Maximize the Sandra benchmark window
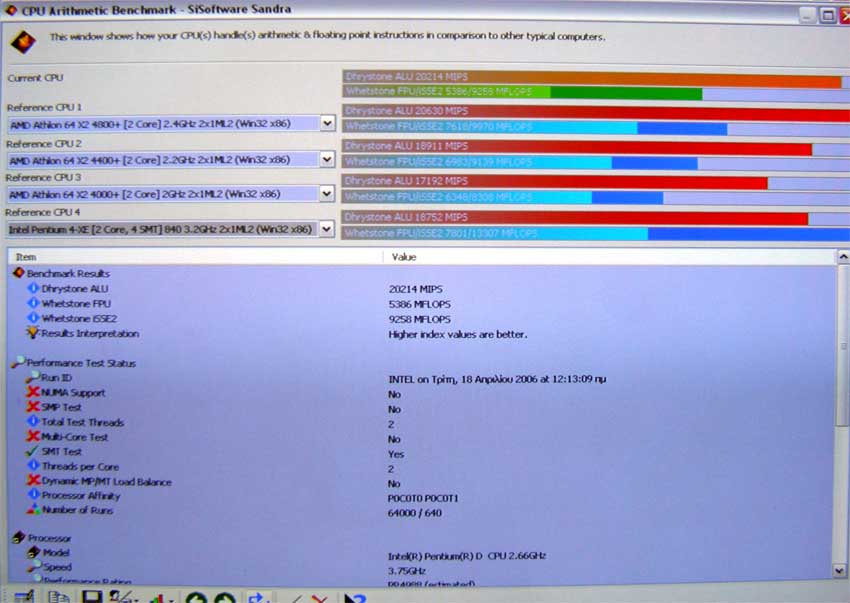Image resolution: width=850 pixels, height=603 pixels. coord(827,15)
